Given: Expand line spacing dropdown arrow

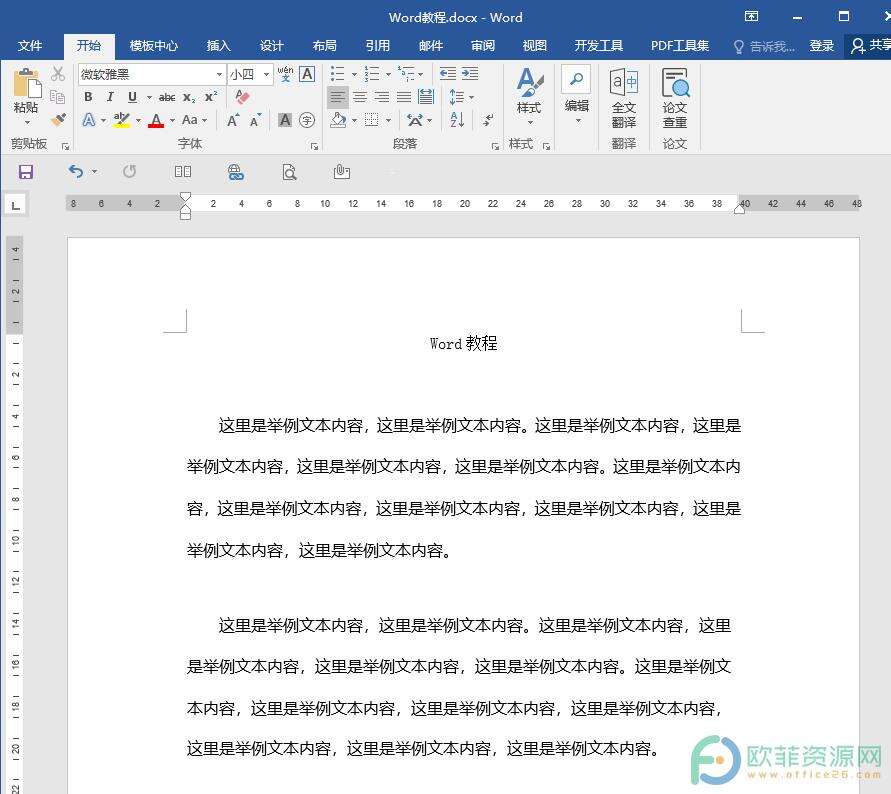Looking at the screenshot, I should point(472,97).
